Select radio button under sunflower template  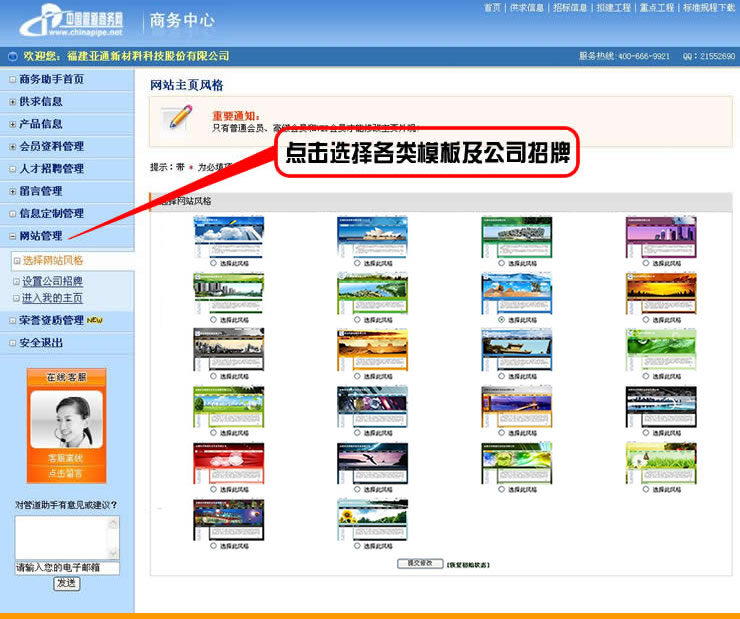pos(358,547)
